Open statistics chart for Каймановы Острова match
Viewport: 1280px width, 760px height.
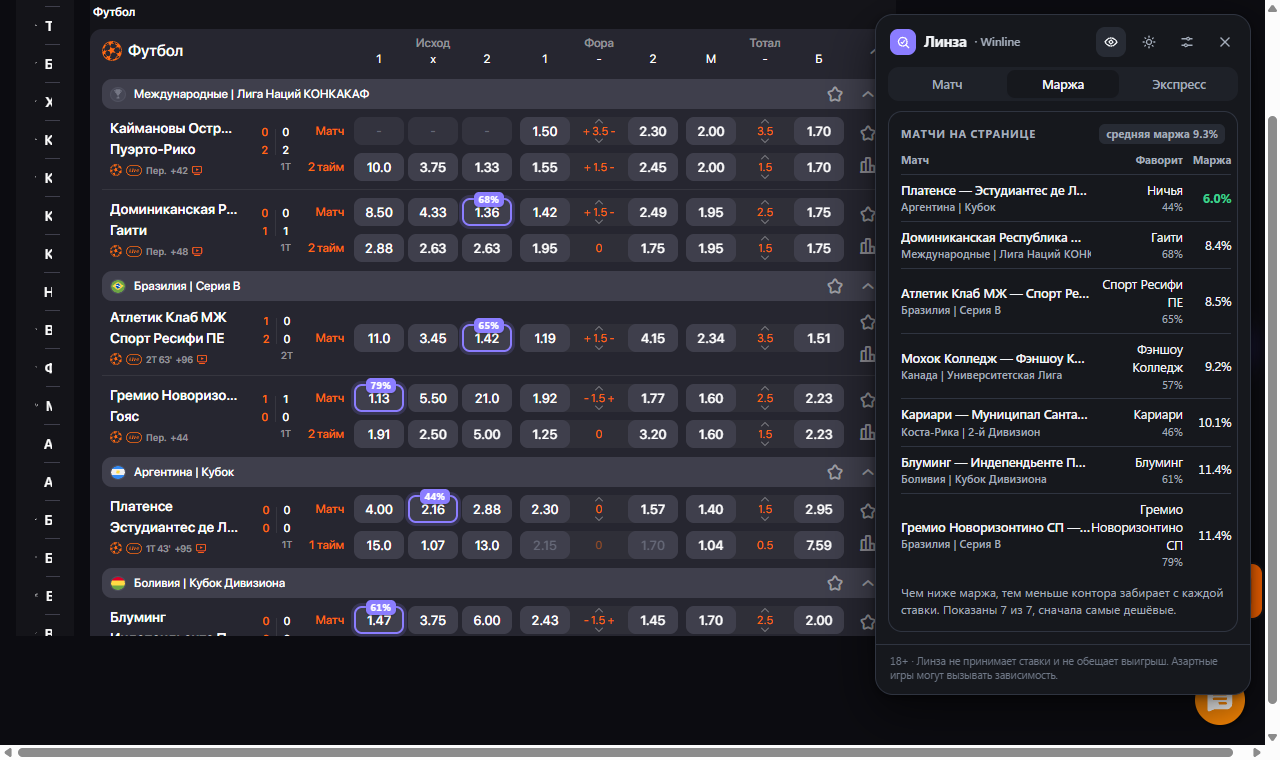click(866, 167)
